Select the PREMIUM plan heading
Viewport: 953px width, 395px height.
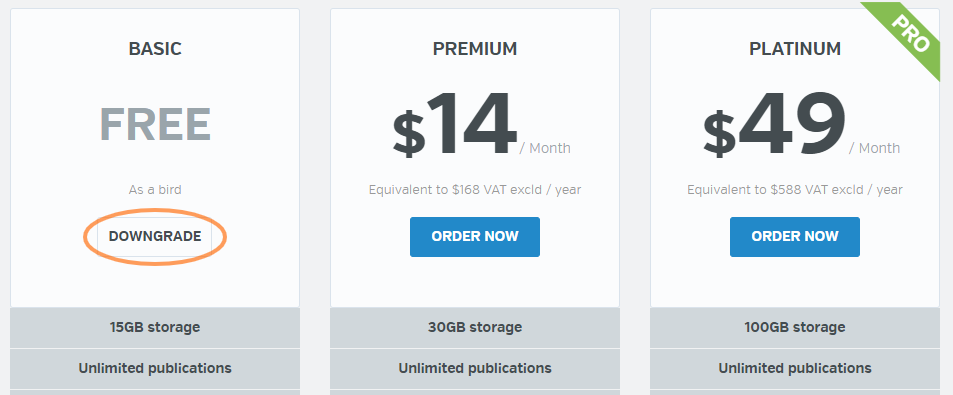coord(475,49)
